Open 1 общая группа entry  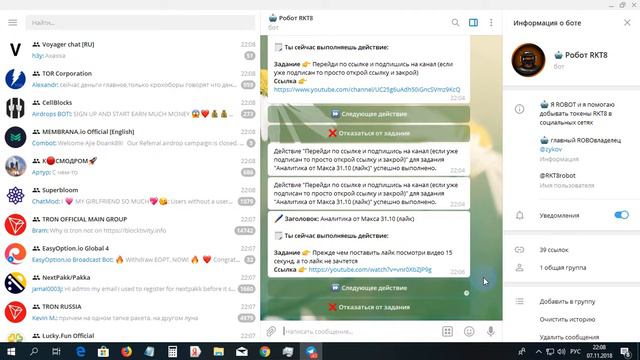click(562, 268)
